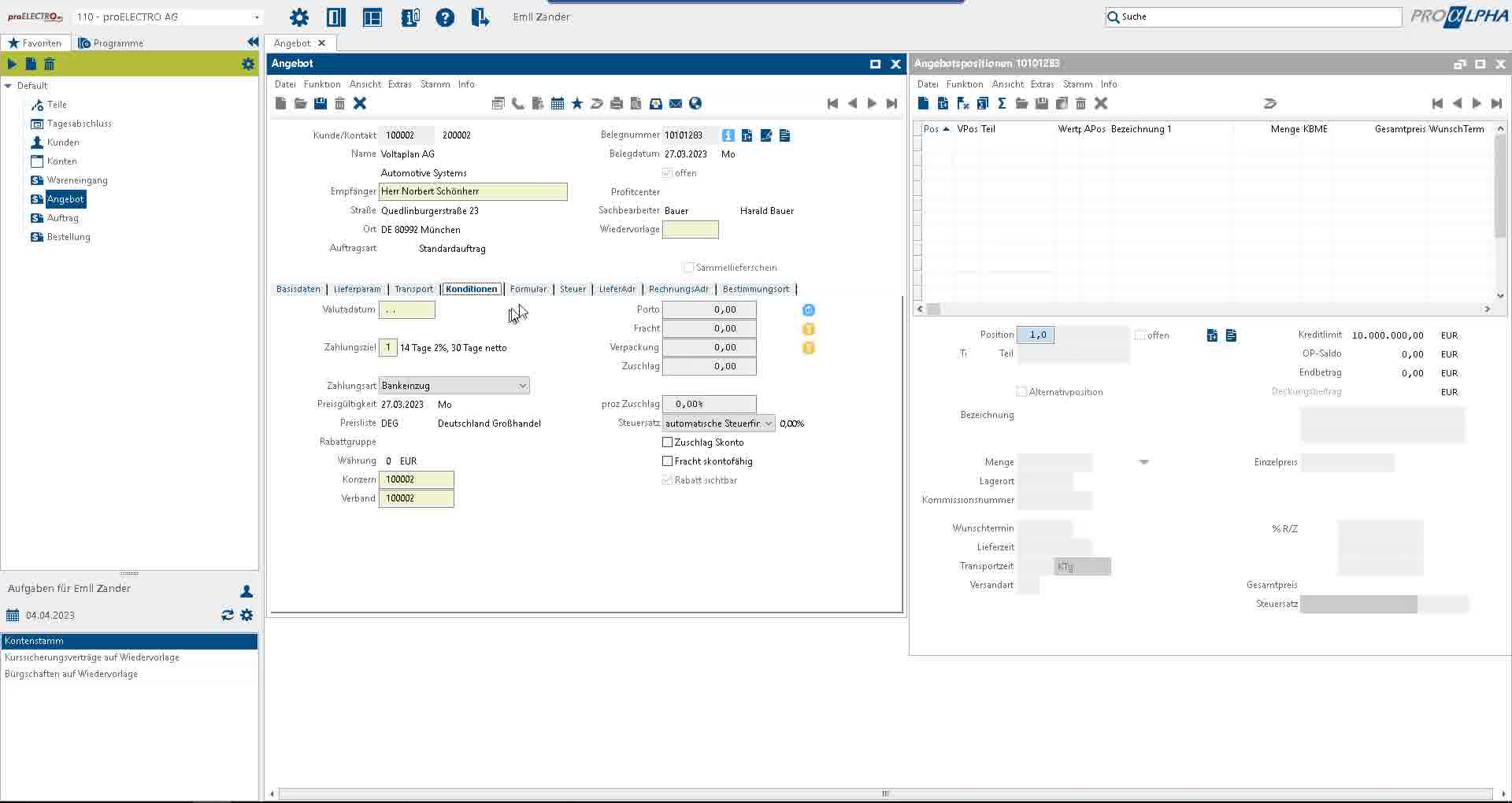1512x803 pixels.
Task: Open Tagesabschluss in the favorites tree
Action: 79,124
